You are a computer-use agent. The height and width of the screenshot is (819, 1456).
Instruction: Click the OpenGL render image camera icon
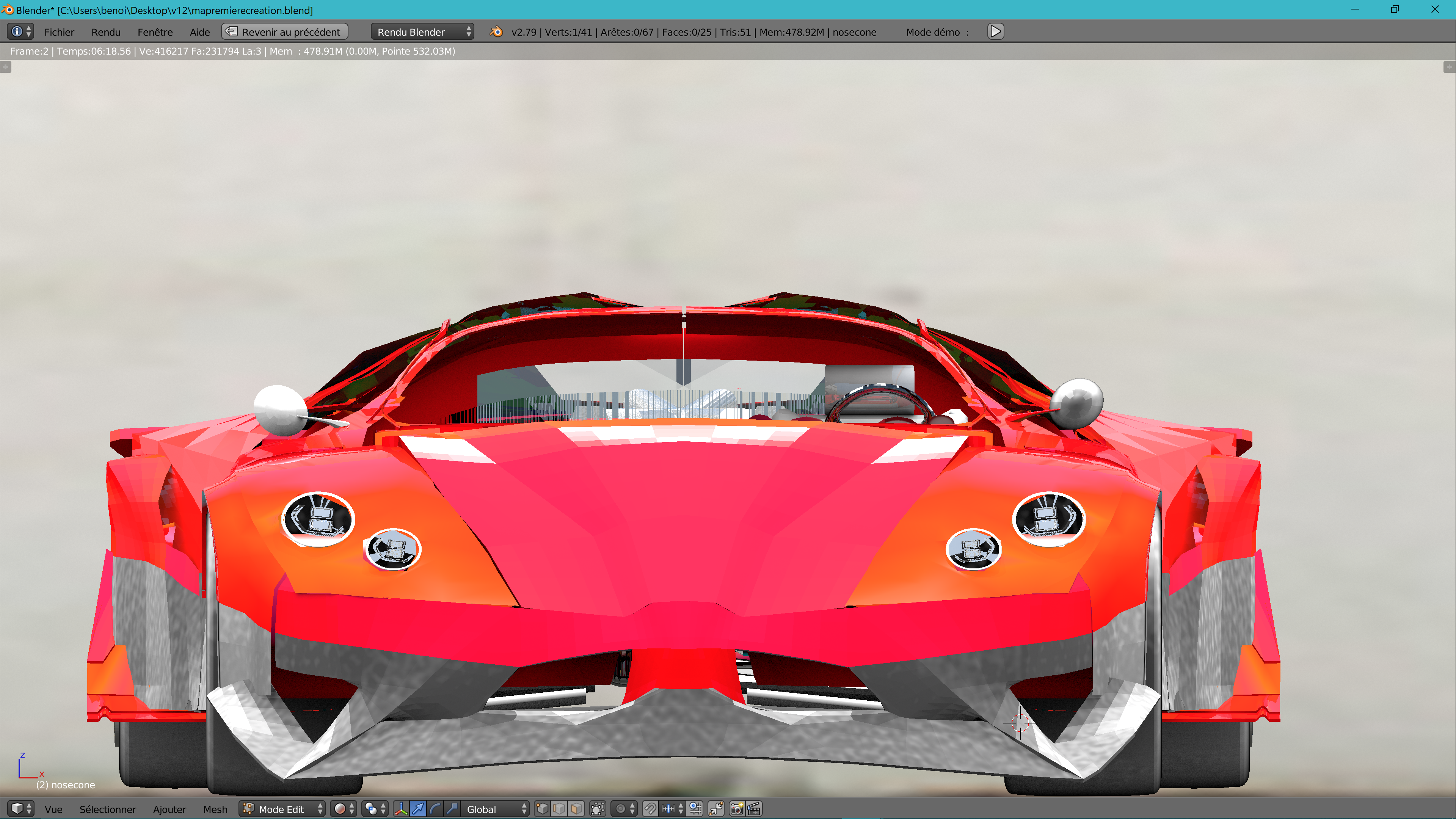coord(737,809)
